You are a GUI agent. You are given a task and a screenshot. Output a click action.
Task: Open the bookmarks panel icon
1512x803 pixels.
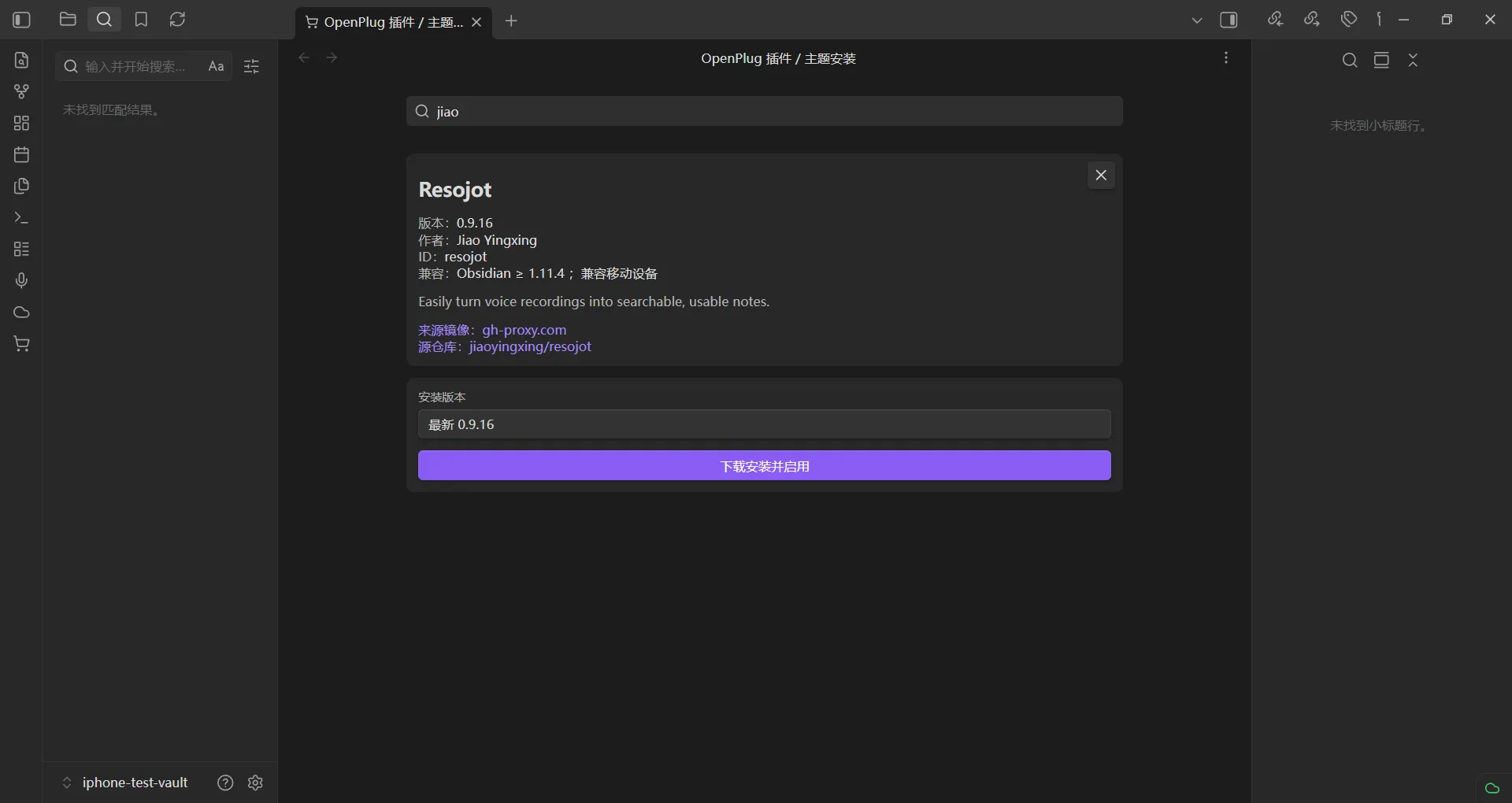coord(141,20)
